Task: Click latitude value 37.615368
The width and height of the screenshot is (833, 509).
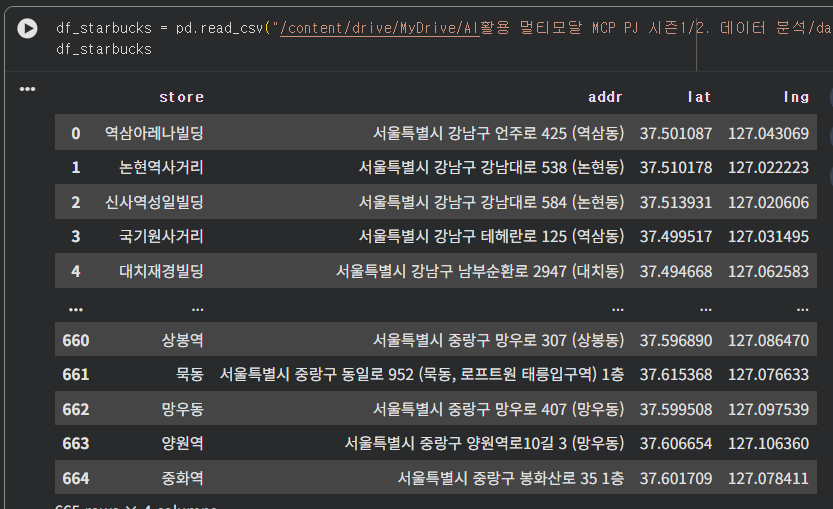Action: [x=676, y=375]
